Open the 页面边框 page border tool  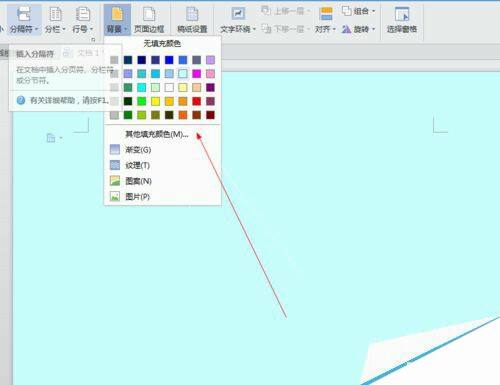pos(149,20)
